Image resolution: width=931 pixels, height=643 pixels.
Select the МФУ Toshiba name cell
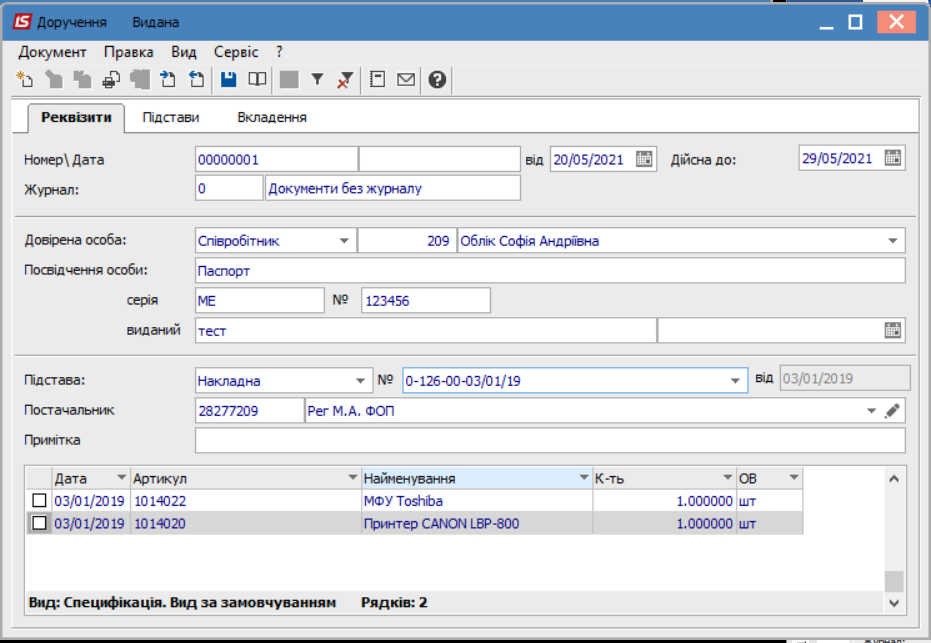477,501
